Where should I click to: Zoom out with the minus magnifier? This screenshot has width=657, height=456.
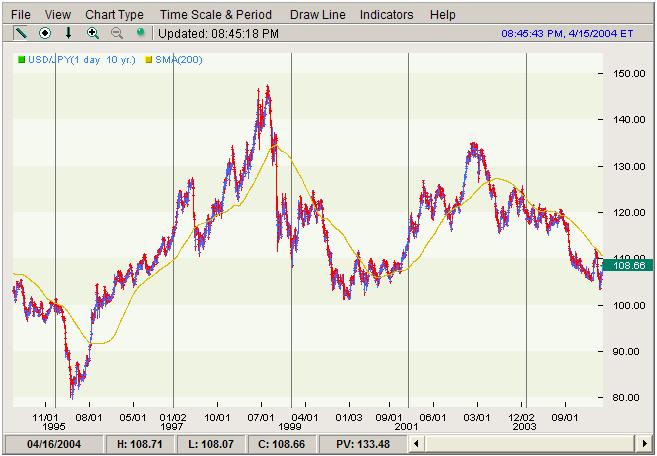[x=116, y=33]
